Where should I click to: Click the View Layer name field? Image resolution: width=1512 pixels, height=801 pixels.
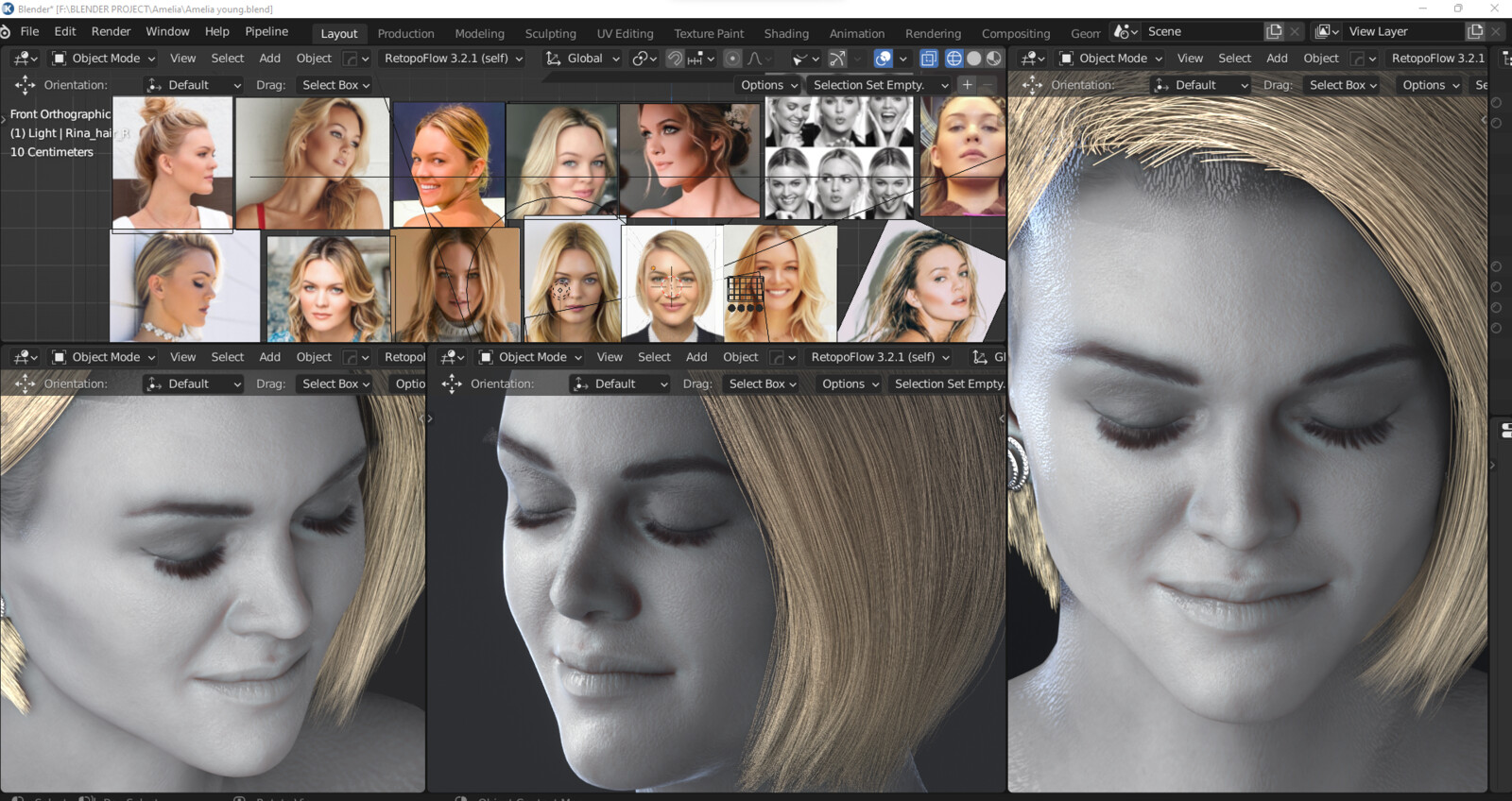[x=1404, y=31]
